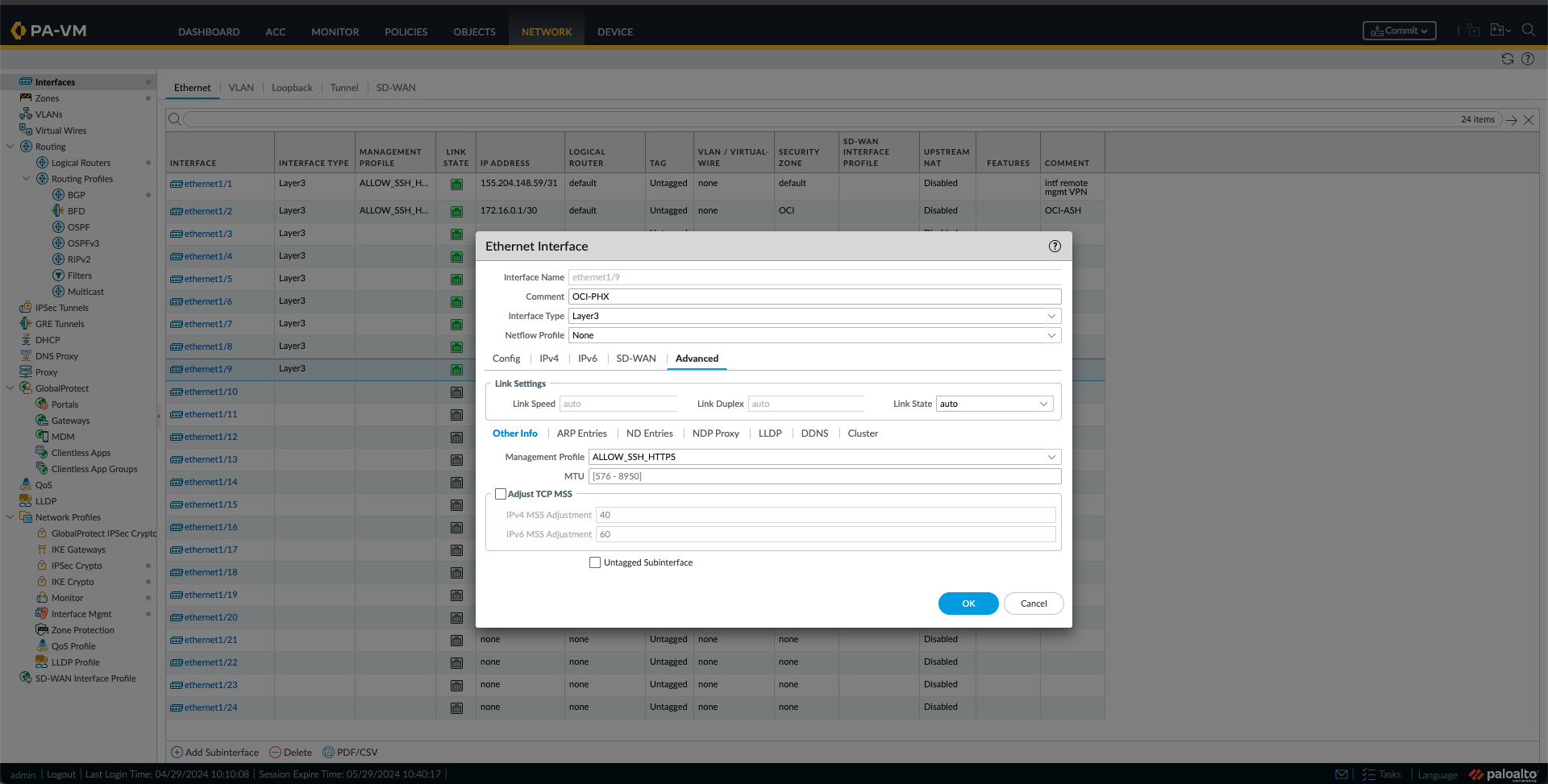Click OK to save the interface
Viewport: 1548px width, 784px height.
pos(967,603)
